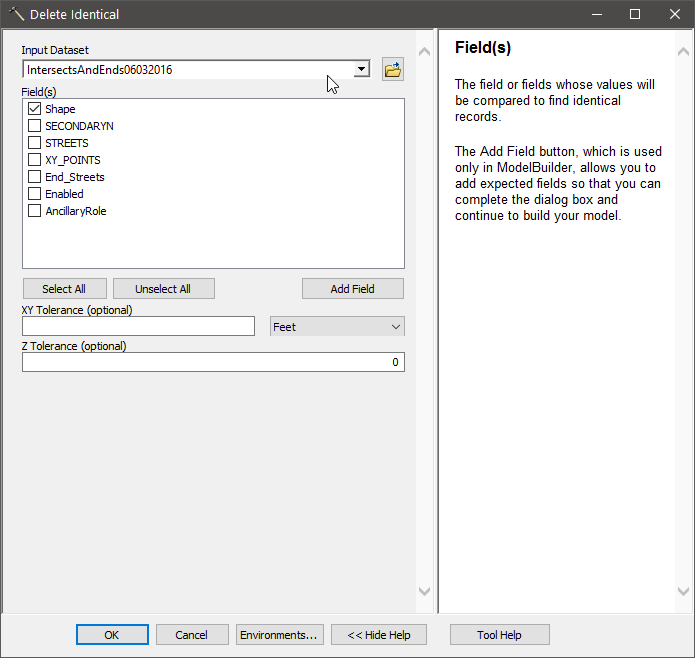695x658 pixels.
Task: Click the Field(s) help heading
Action: pyautogui.click(x=483, y=47)
